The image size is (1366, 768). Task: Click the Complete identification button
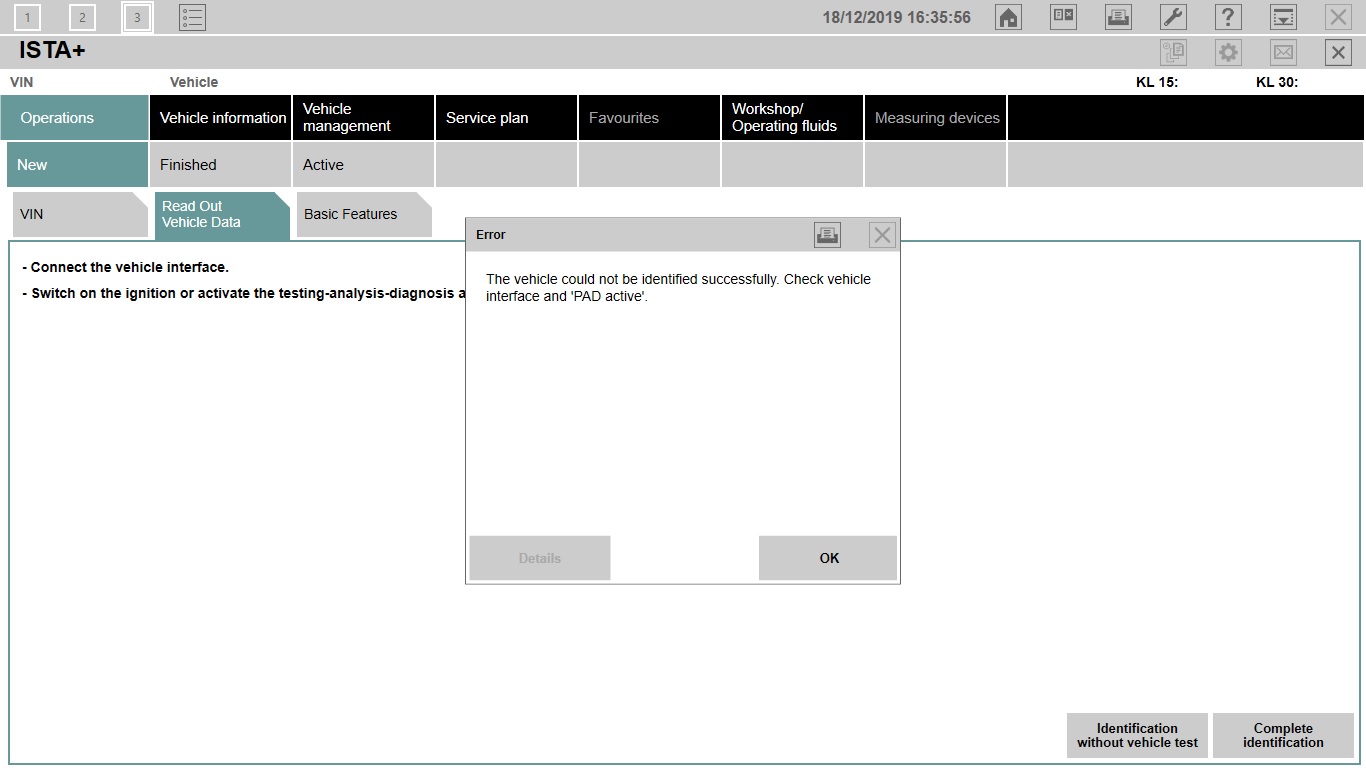(x=1283, y=736)
